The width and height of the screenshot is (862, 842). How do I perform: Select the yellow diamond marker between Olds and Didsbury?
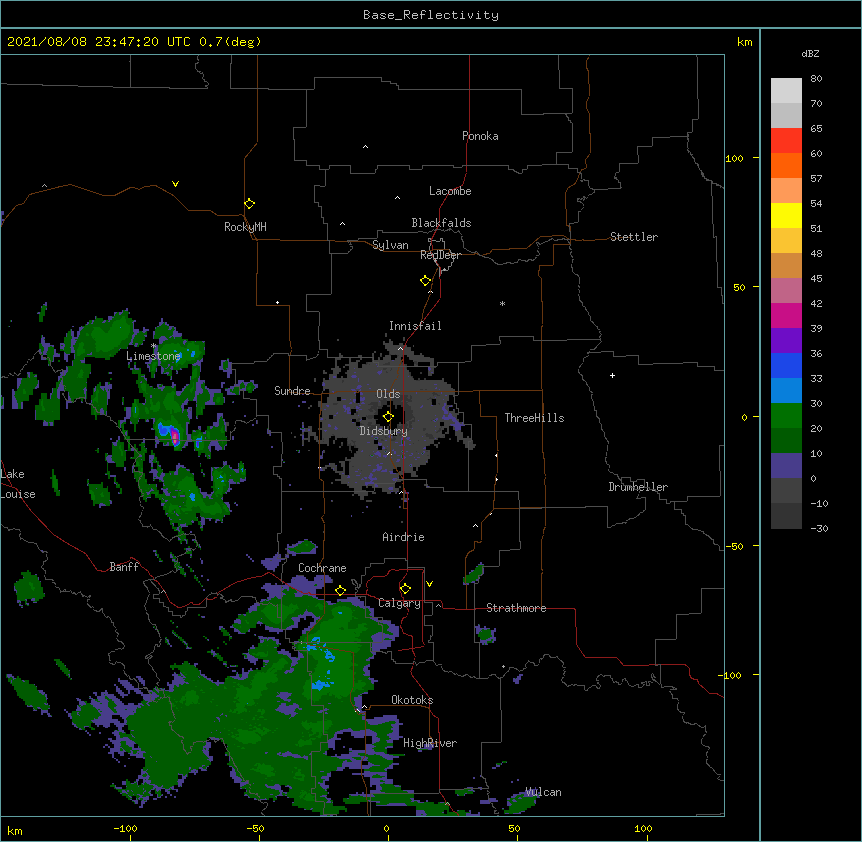(x=388, y=417)
